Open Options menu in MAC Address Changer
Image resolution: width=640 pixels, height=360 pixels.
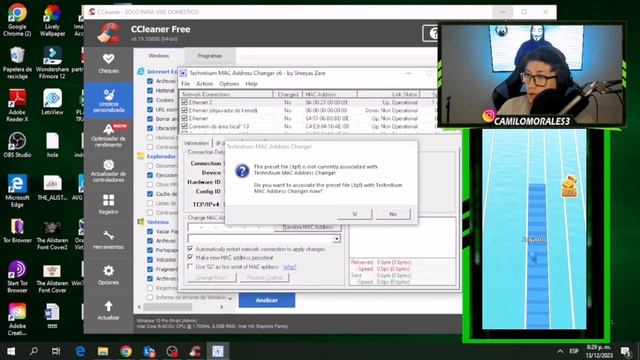229,84
